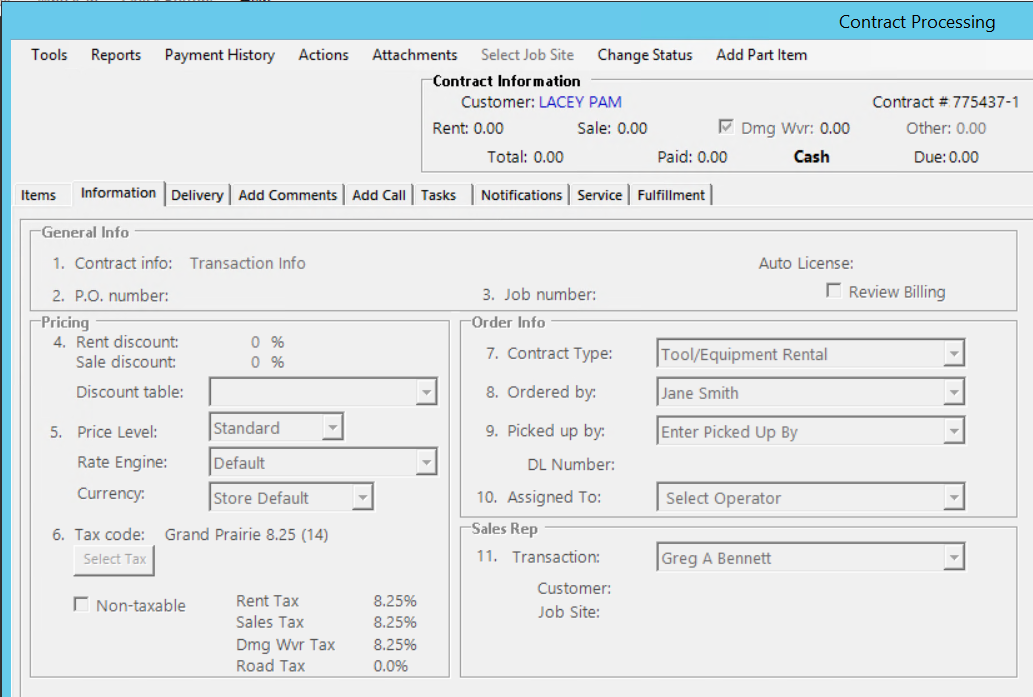Viewport: 1033px width, 697px height.
Task: Expand the Assigned To operator dropdown
Action: click(x=954, y=498)
